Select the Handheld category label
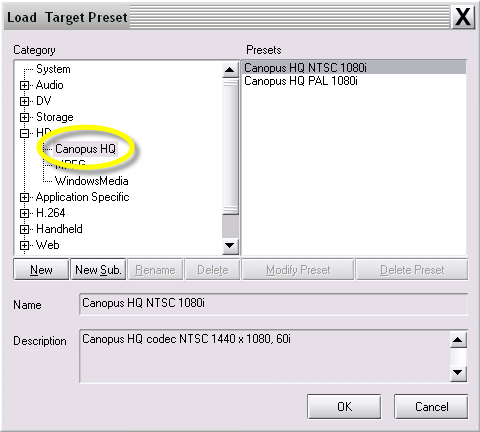The width and height of the screenshot is (480, 432). click(59, 229)
